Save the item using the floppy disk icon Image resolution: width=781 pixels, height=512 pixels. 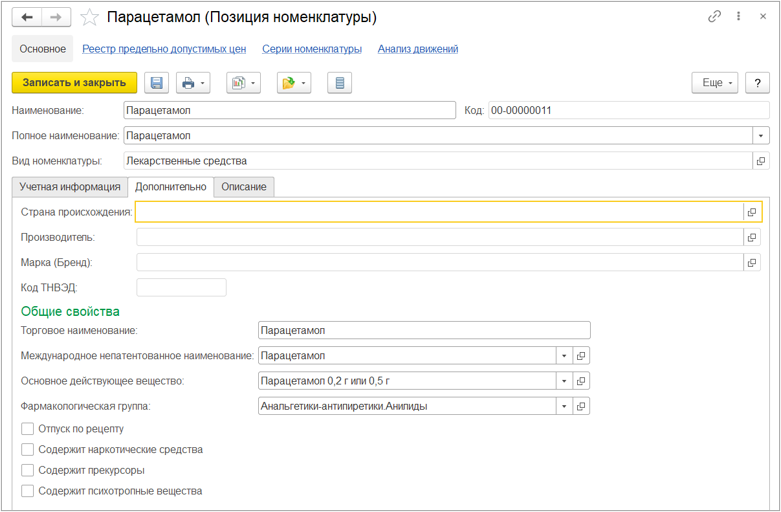coord(156,83)
